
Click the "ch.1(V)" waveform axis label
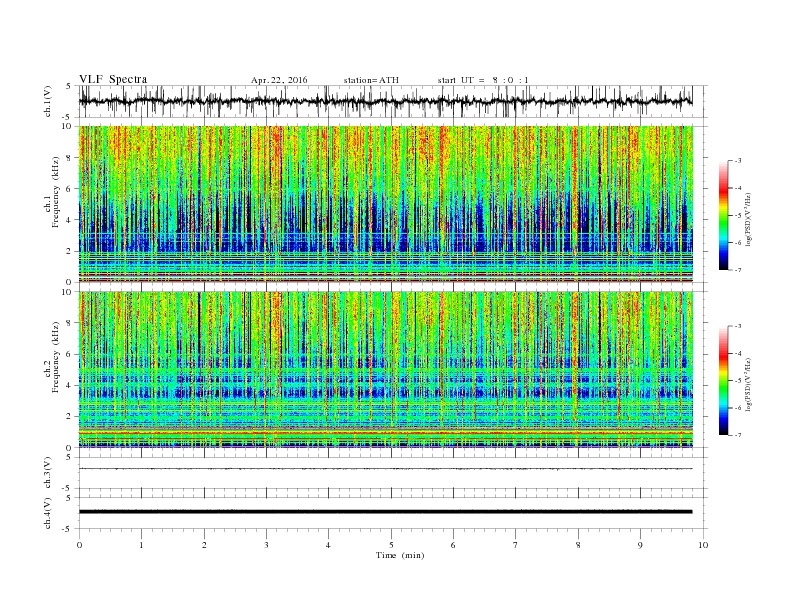click(x=48, y=101)
